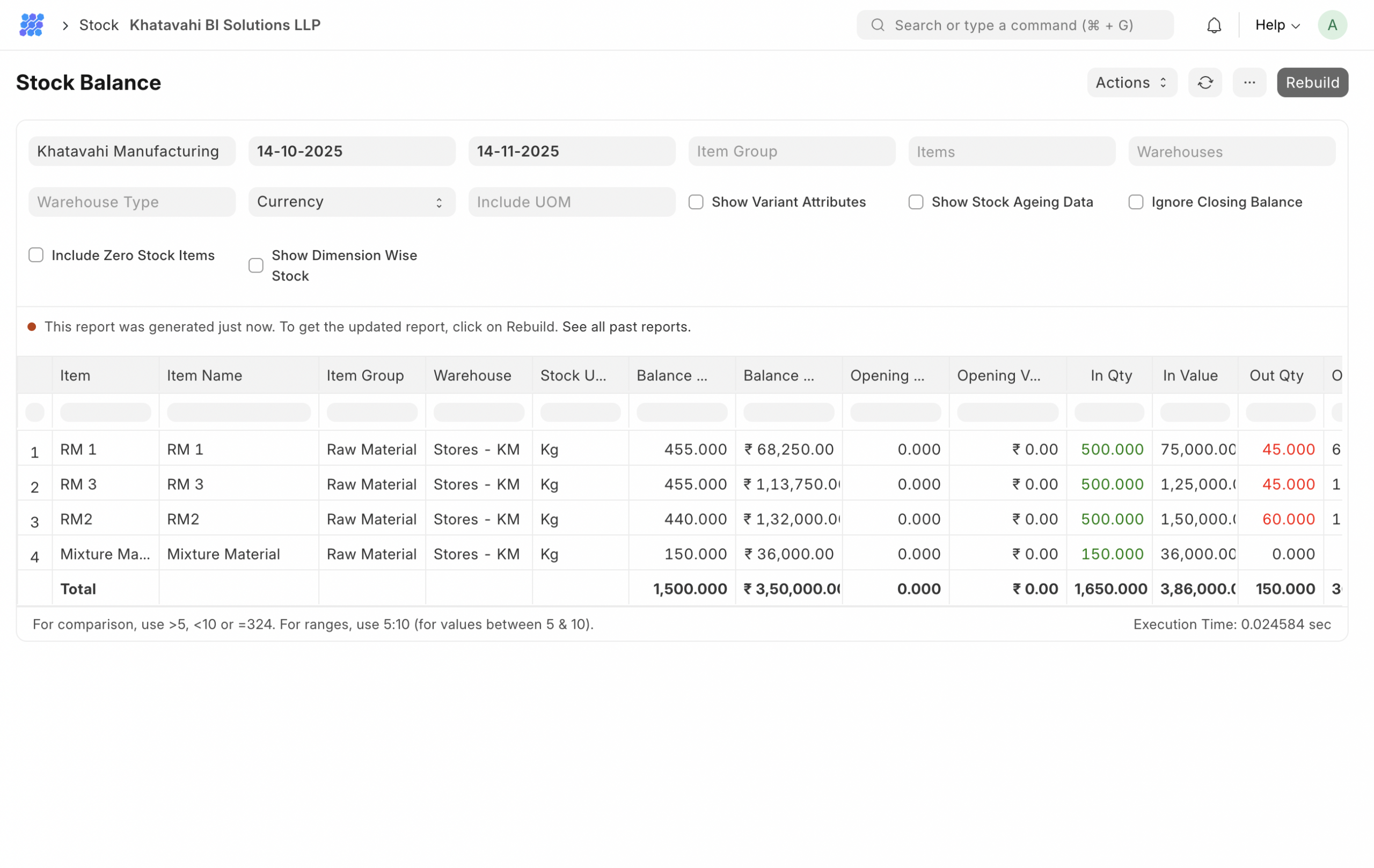Open the notifications bell
1374x868 pixels.
1214,26
